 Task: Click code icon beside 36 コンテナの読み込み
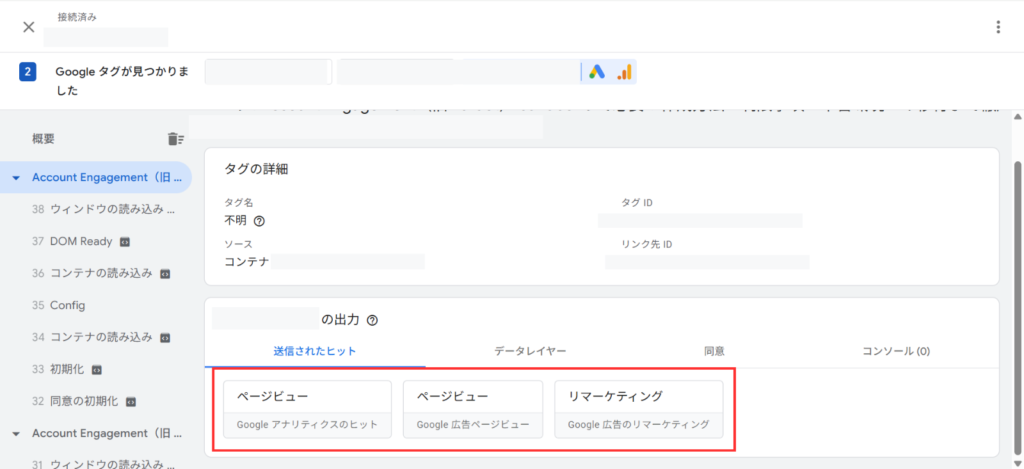pos(165,274)
